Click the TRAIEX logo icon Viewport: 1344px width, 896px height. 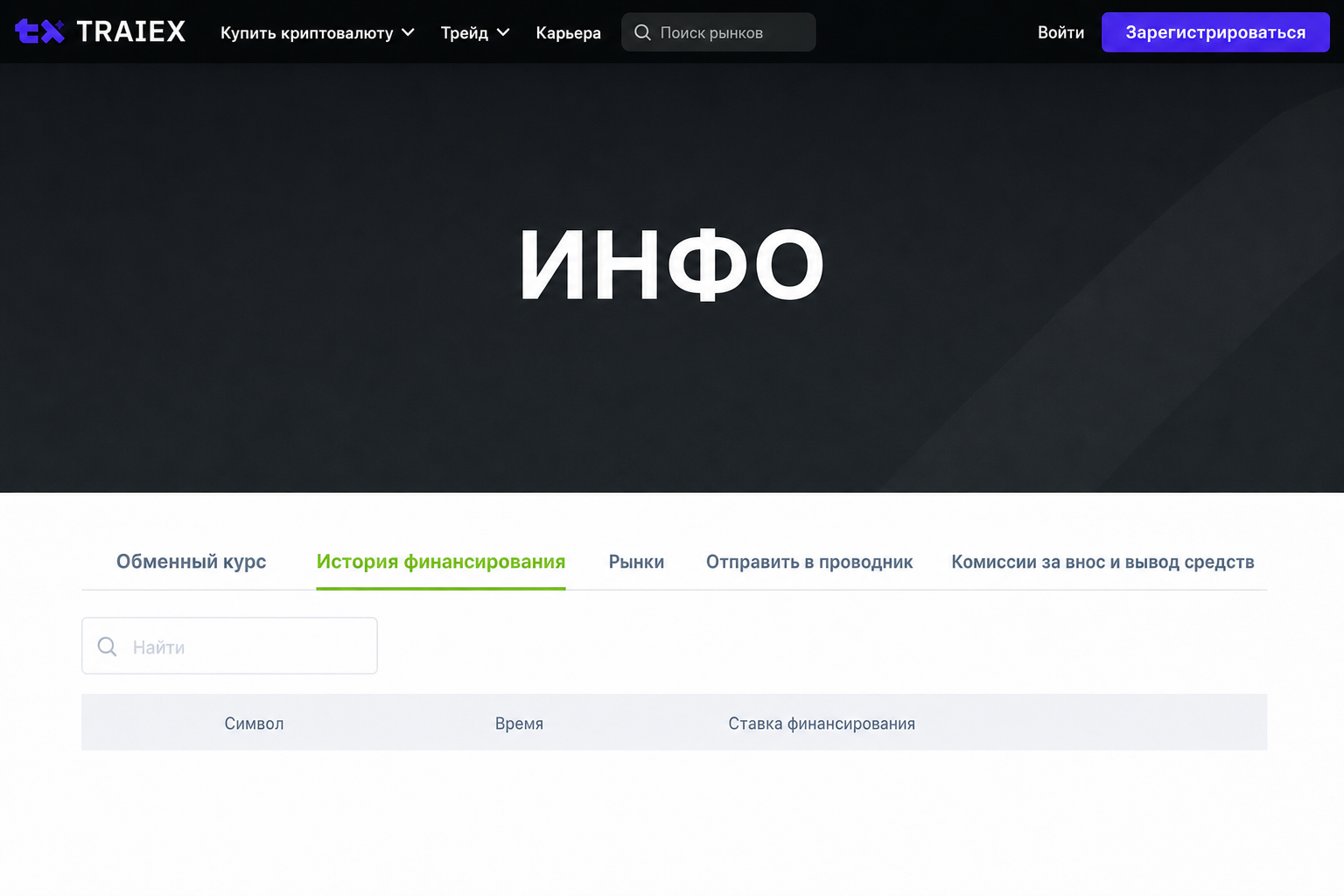click(x=40, y=31)
